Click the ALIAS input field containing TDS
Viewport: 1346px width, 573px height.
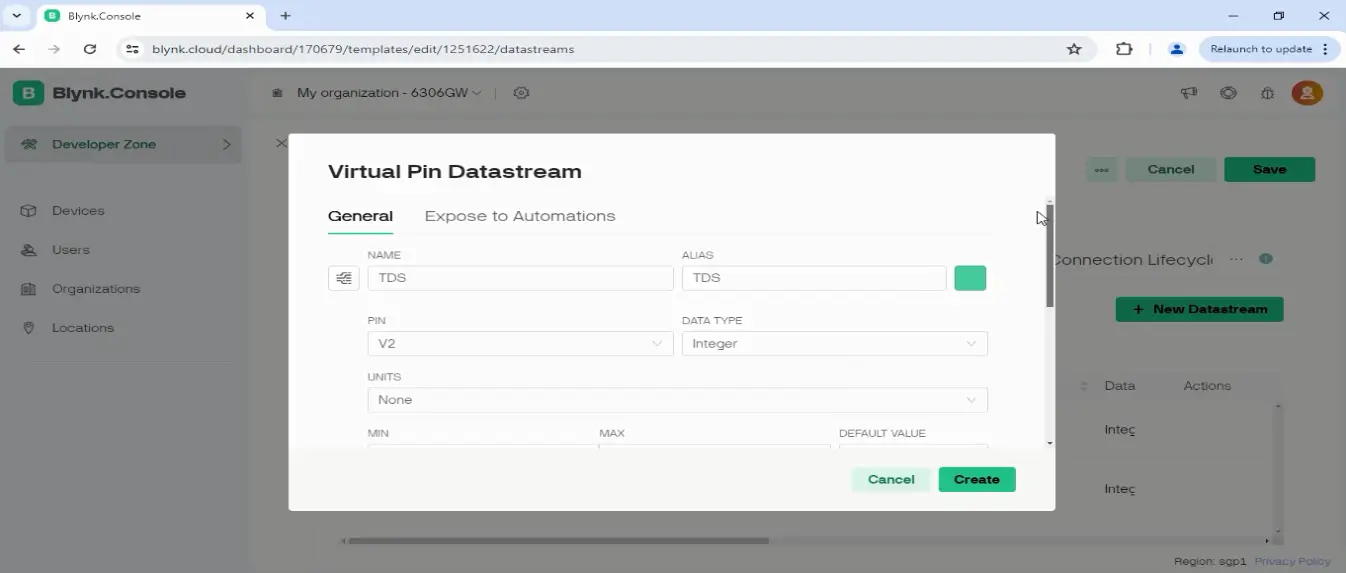click(x=814, y=278)
